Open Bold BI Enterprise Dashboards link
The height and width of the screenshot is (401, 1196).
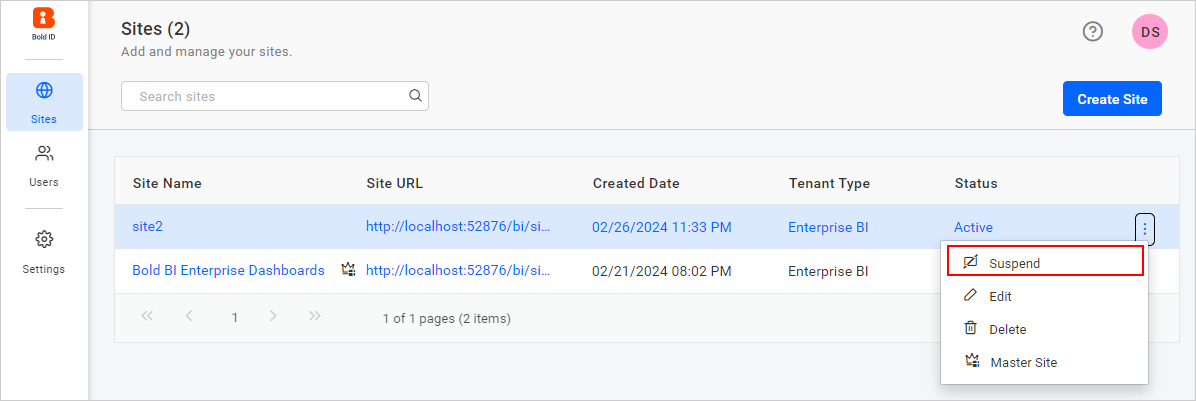(x=228, y=270)
